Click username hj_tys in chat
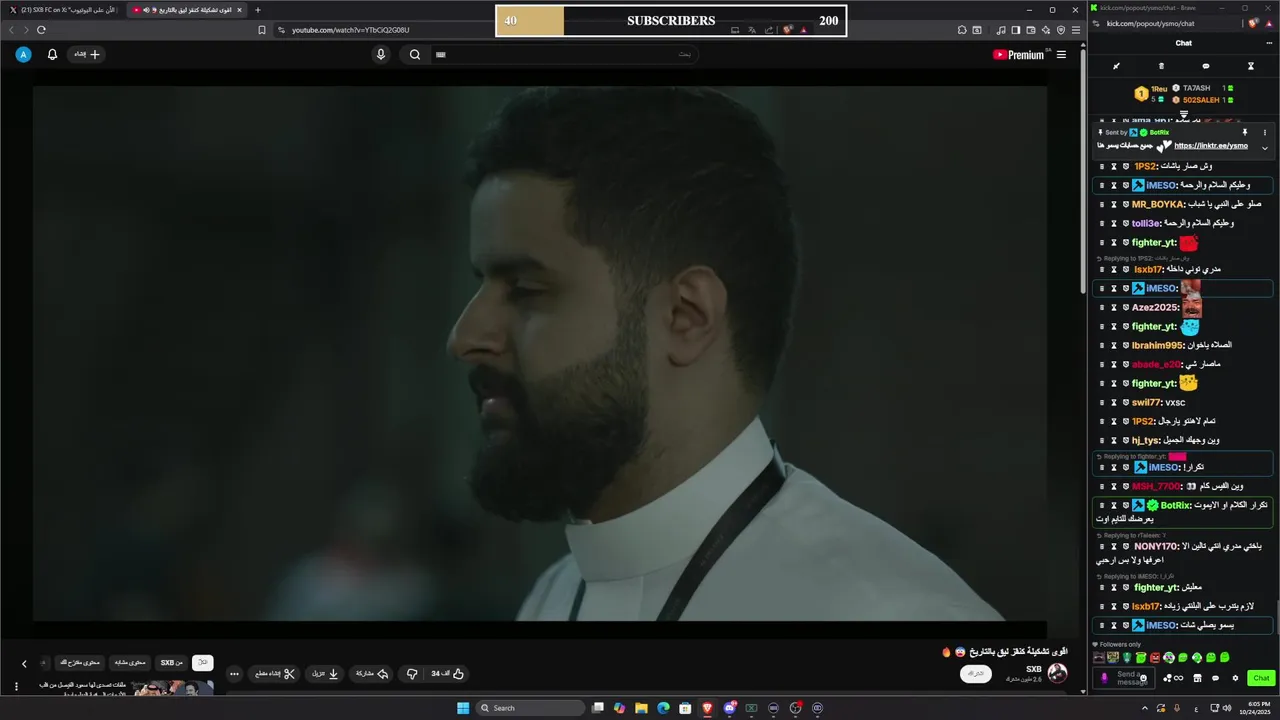This screenshot has width=1280, height=720. point(1145,440)
